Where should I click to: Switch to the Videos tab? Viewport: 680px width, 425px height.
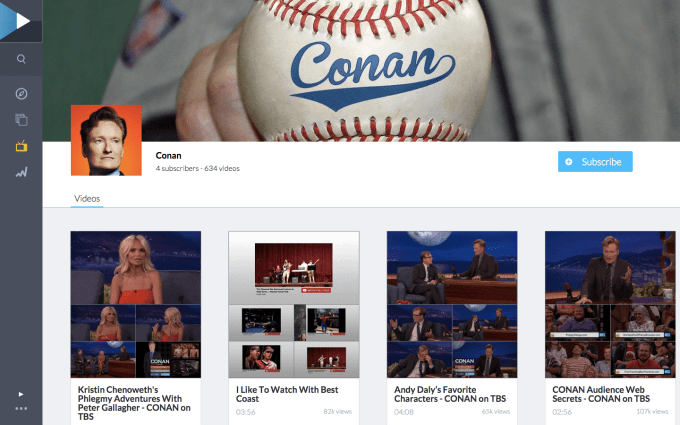point(87,199)
